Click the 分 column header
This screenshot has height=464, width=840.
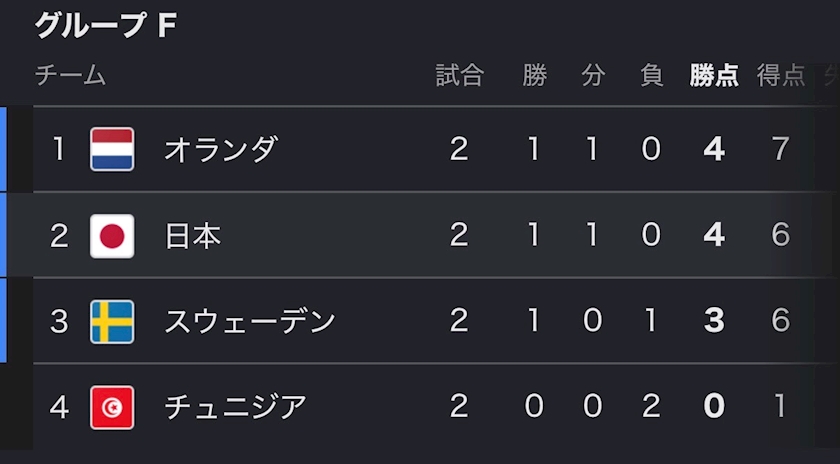[x=593, y=76]
